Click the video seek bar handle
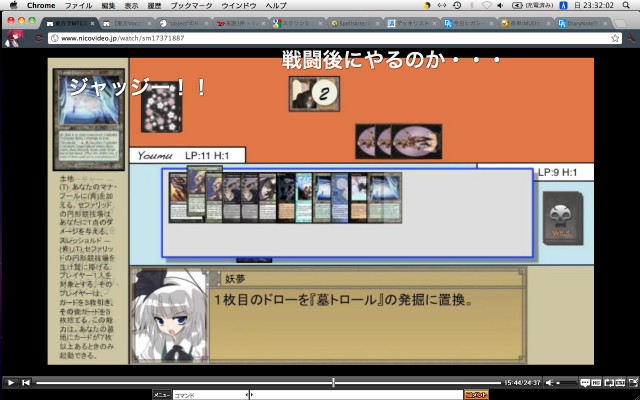This screenshot has width=640, height=400. pyautogui.click(x=333, y=382)
